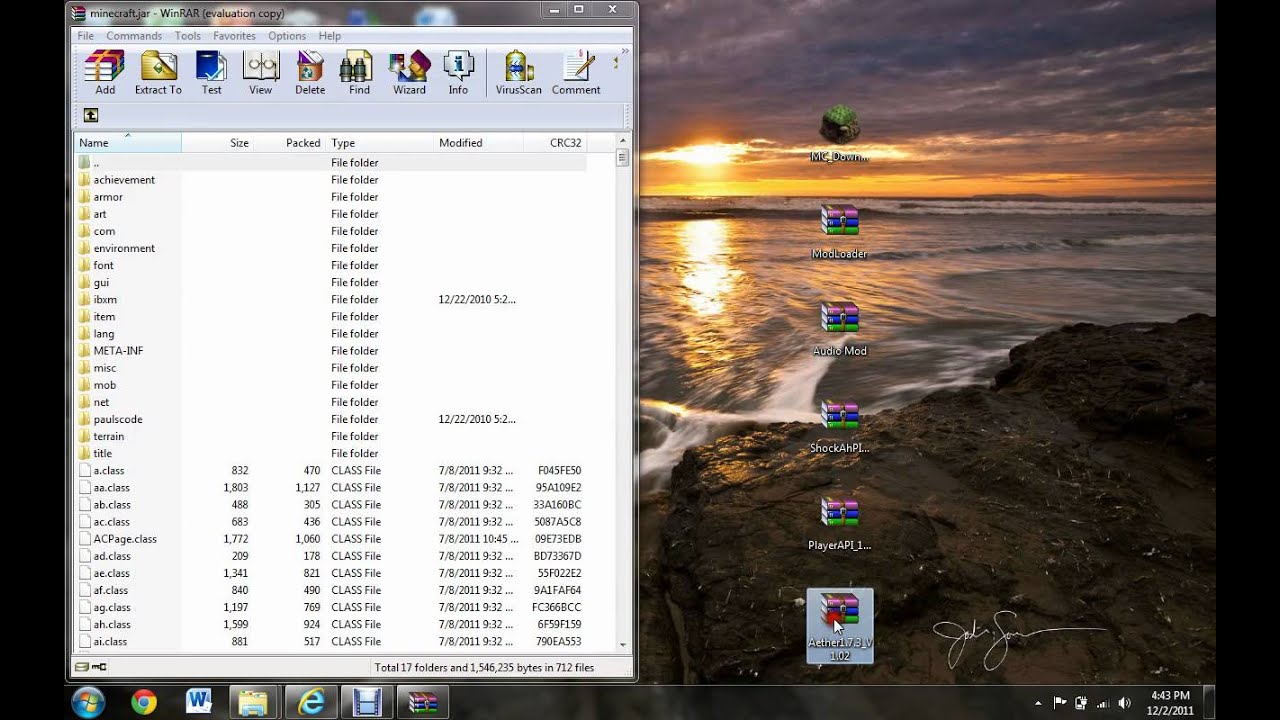Open the Favorites menu
The height and width of the screenshot is (720, 1280).
tap(234, 36)
